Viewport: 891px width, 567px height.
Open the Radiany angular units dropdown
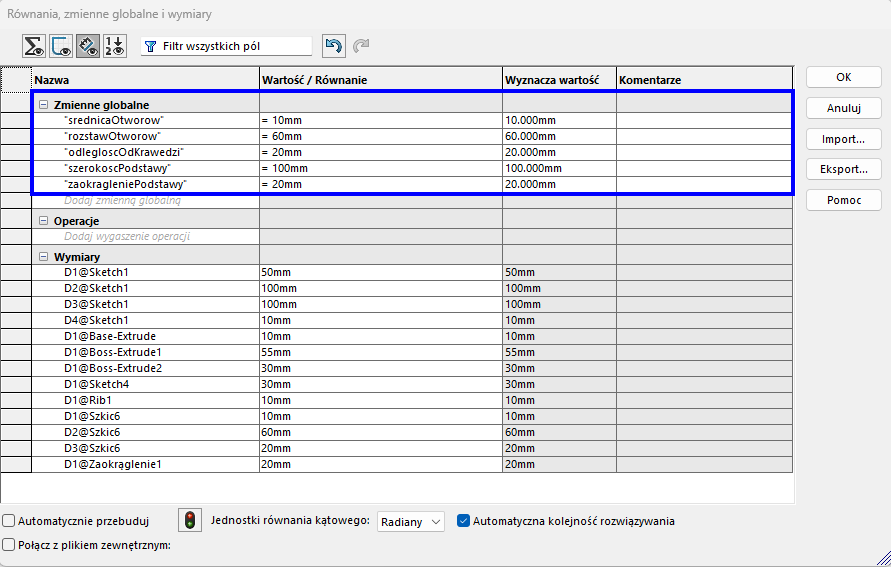(411, 521)
